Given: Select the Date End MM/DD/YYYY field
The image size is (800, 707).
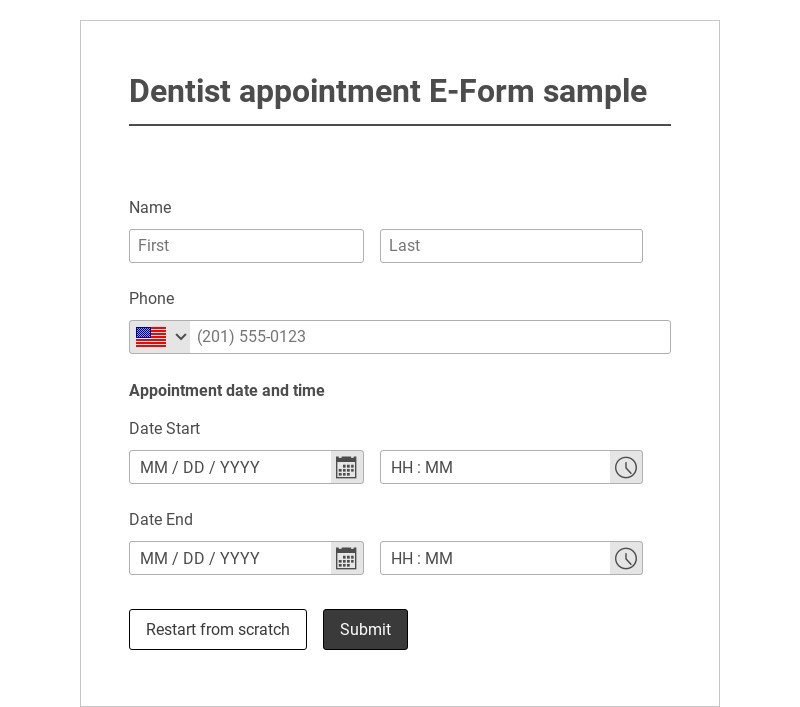Looking at the screenshot, I should (x=231, y=558).
